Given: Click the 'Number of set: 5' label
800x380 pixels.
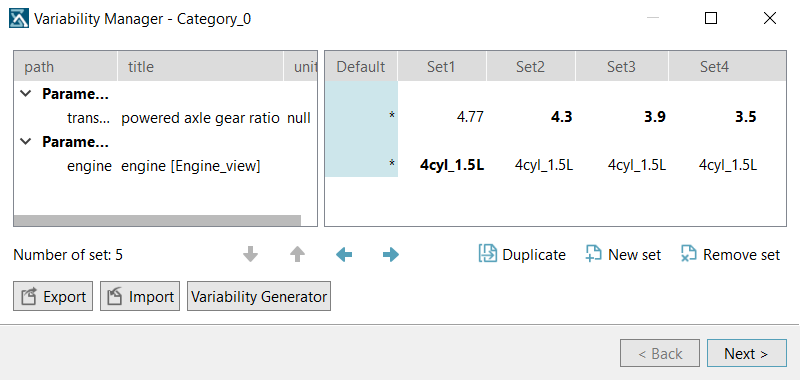Looking at the screenshot, I should coord(68,255).
